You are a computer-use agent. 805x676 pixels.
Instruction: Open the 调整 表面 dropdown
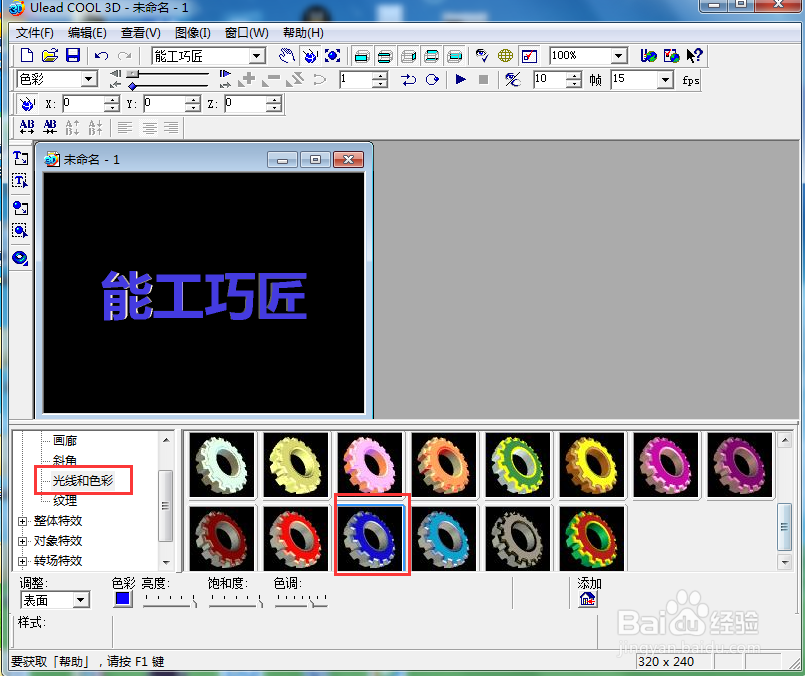[x=80, y=600]
